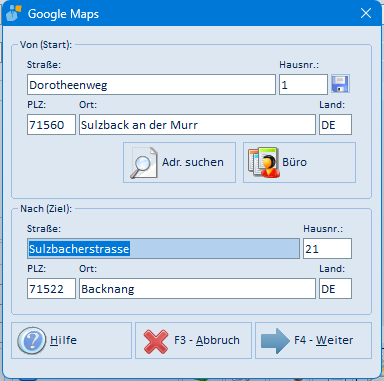Cancel with F3 - Abbruch button

click(x=193, y=340)
